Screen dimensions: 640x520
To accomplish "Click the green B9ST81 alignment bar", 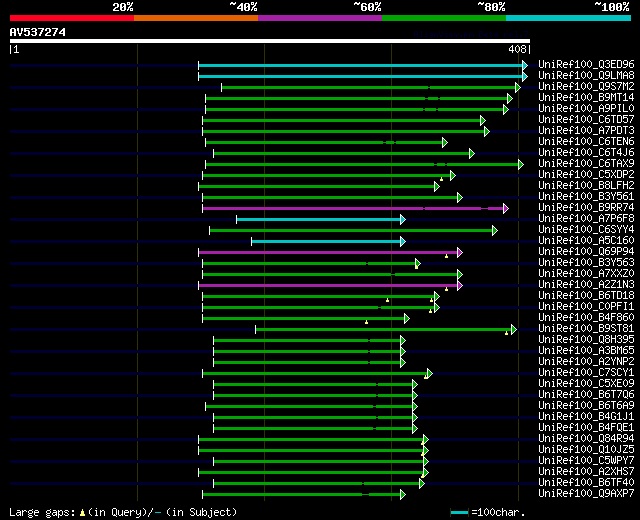I will click(383, 329).
